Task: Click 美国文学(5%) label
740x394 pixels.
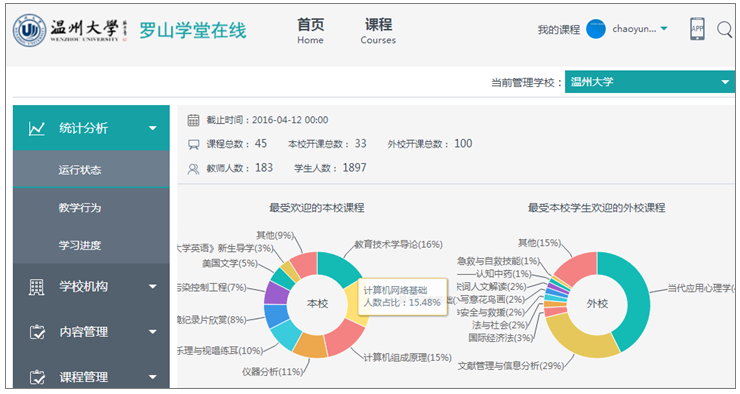Action: pos(230,263)
